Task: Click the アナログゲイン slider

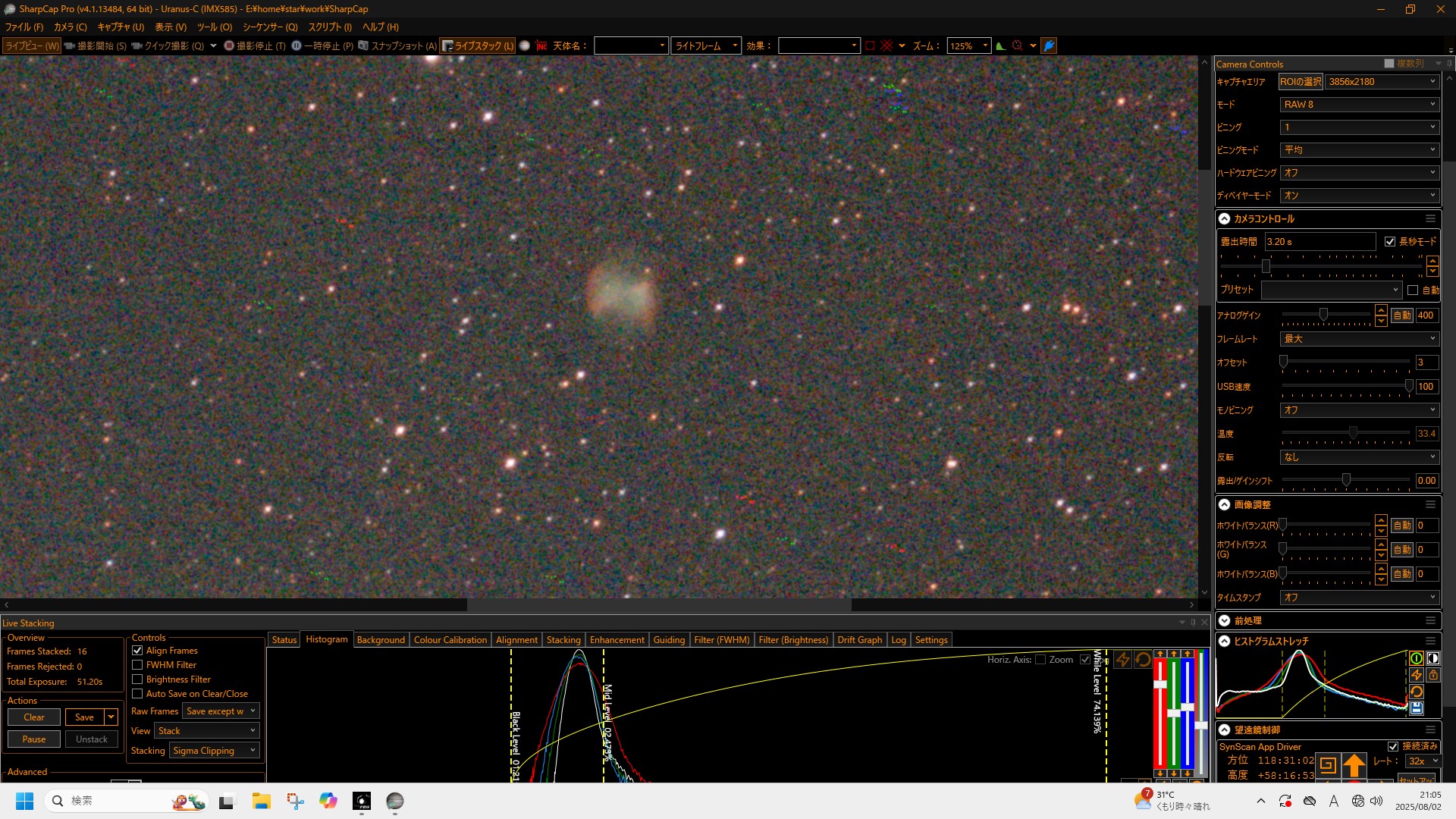Action: [x=1323, y=315]
